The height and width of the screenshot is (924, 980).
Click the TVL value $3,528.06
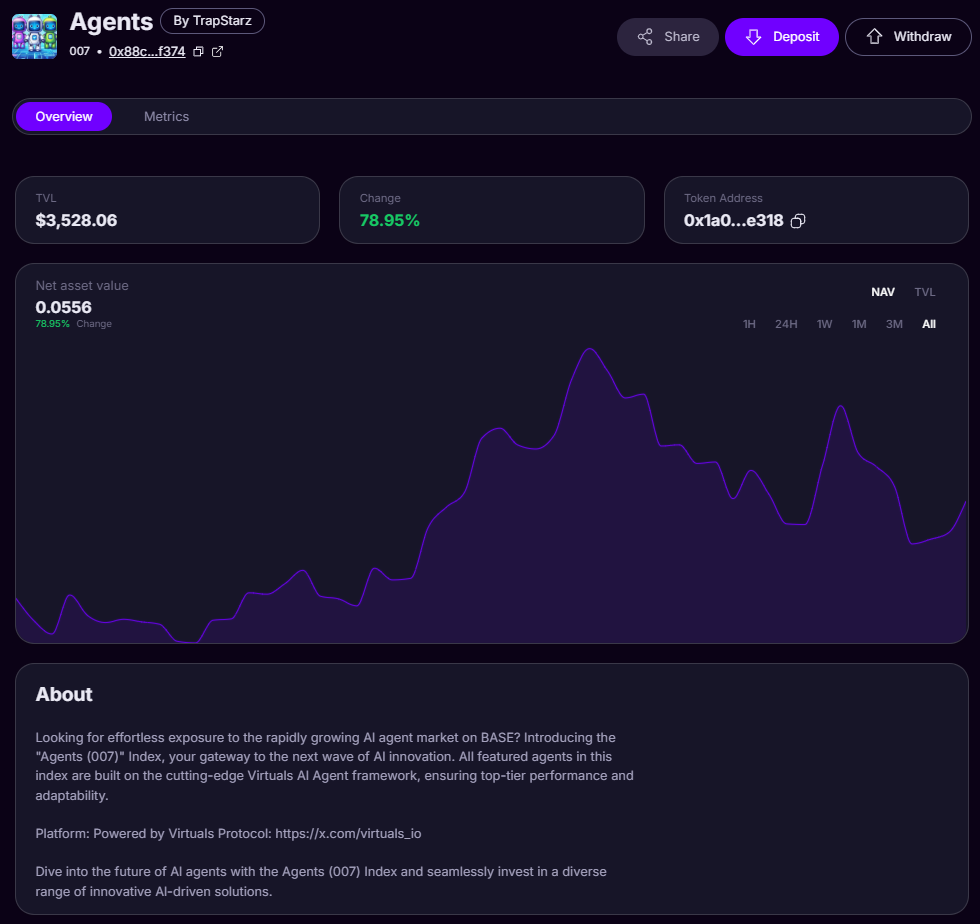point(76,220)
